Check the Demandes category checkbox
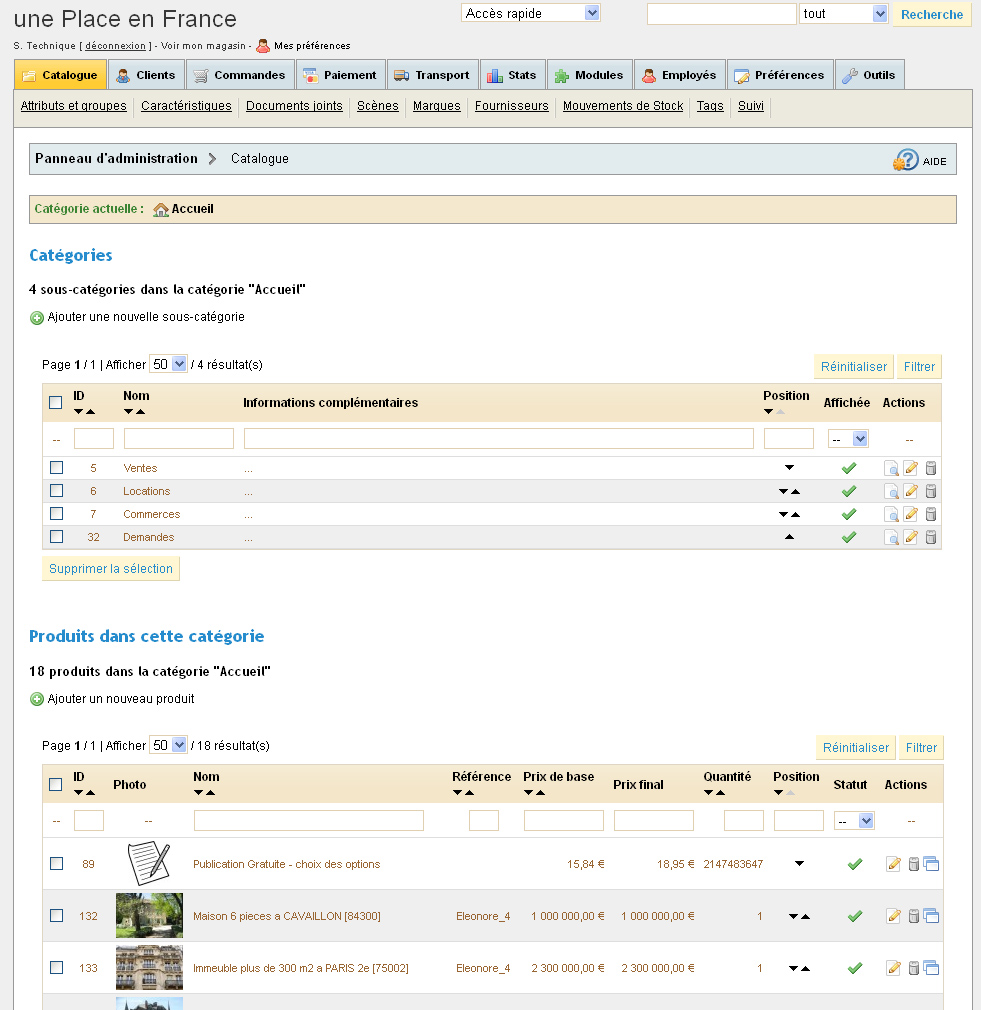This screenshot has height=1010, width=981. click(x=57, y=537)
